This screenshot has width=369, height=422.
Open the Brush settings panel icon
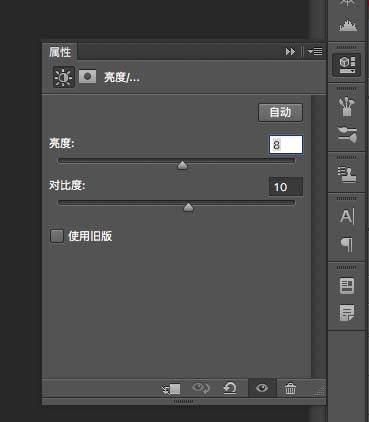click(347, 134)
